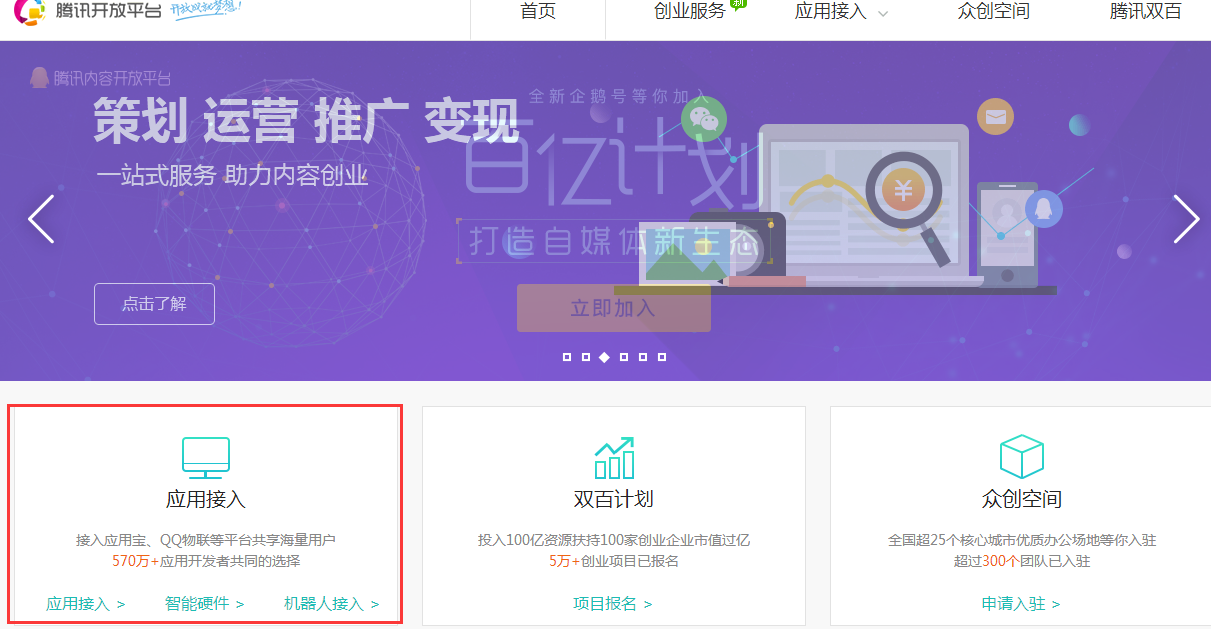
Task: Select the sixth carousel indicator dot
Action: pyautogui.click(x=662, y=357)
